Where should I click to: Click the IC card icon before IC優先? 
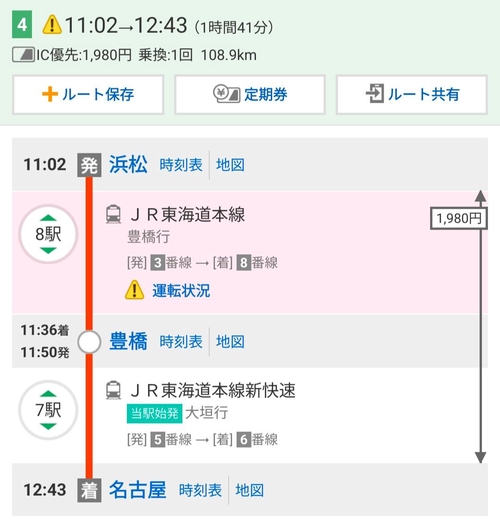tap(23, 55)
